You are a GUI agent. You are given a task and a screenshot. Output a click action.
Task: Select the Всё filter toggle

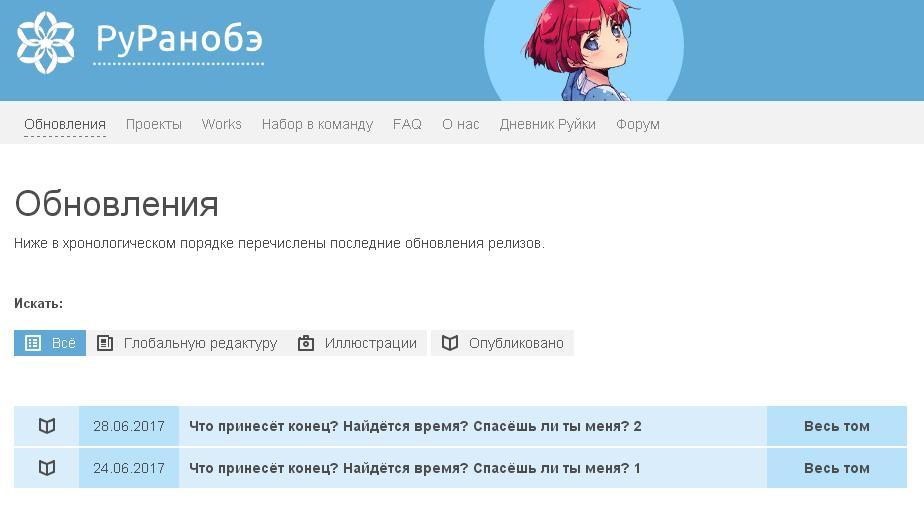[x=50, y=343]
